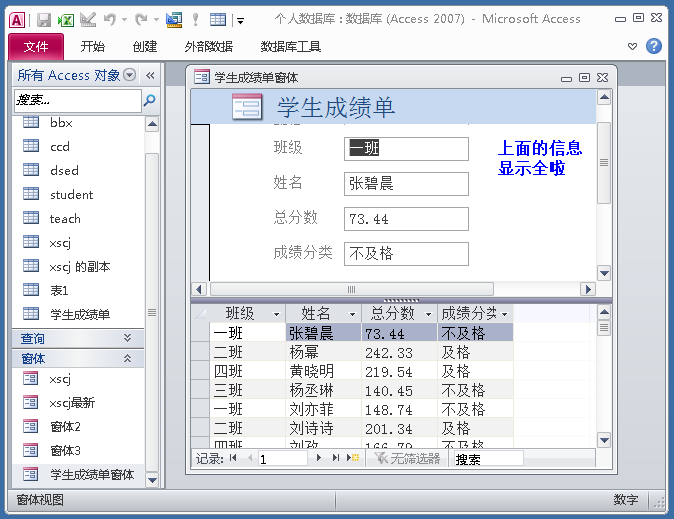The height and width of the screenshot is (519, 674).
Task: Select the 学生成绩单窗体 form item
Action: [x=79, y=475]
